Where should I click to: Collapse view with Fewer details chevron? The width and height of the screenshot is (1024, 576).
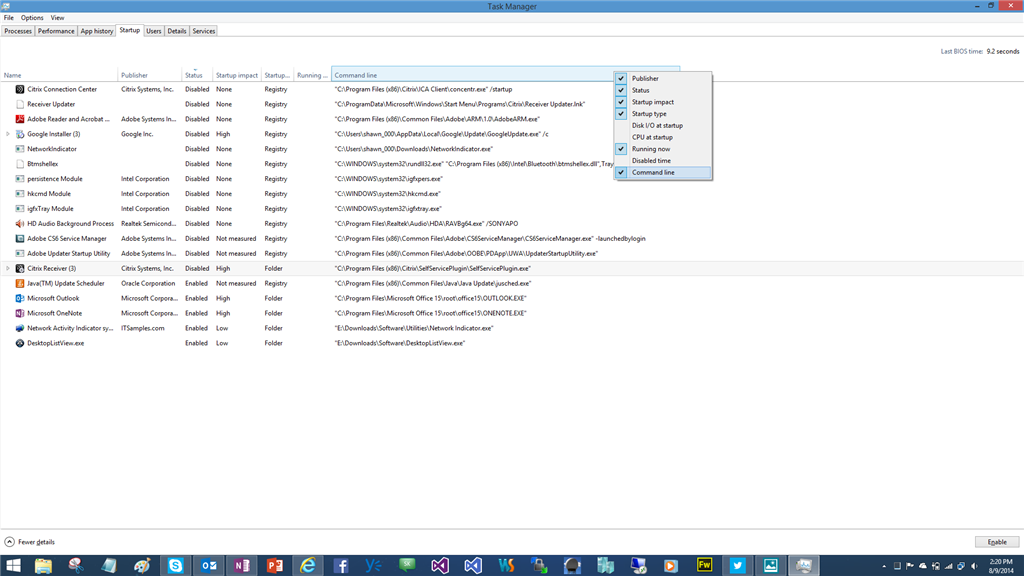pos(9,542)
